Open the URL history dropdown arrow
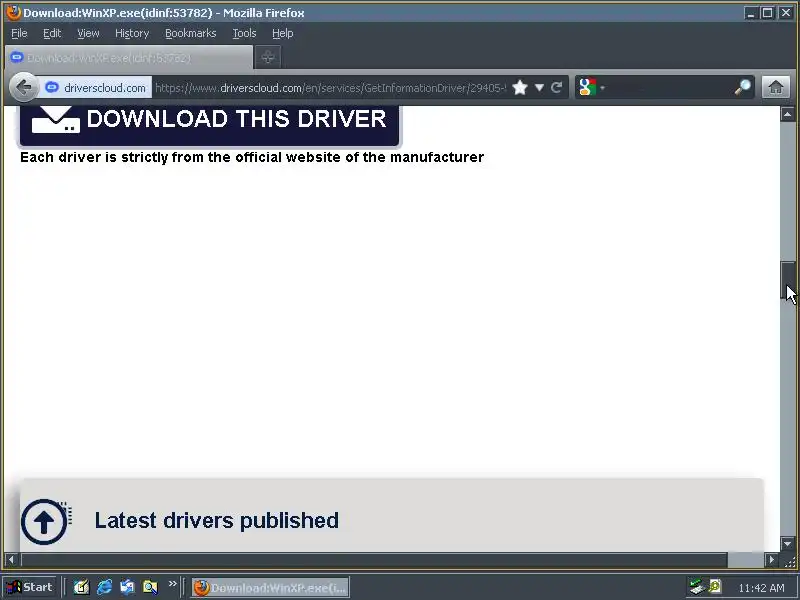Viewport: 800px width, 600px height. pyautogui.click(x=539, y=88)
